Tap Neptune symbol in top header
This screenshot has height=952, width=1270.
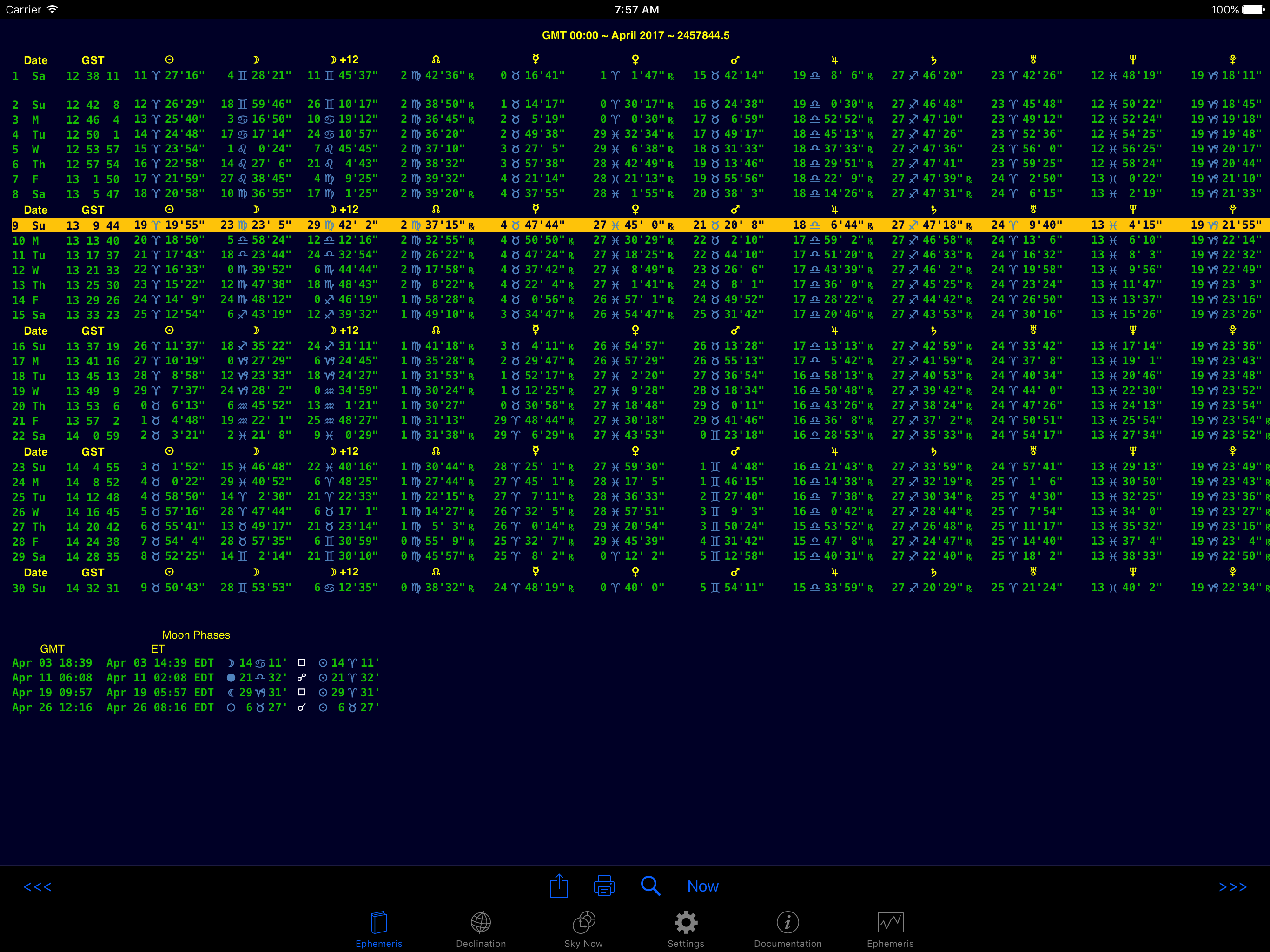click(1133, 59)
